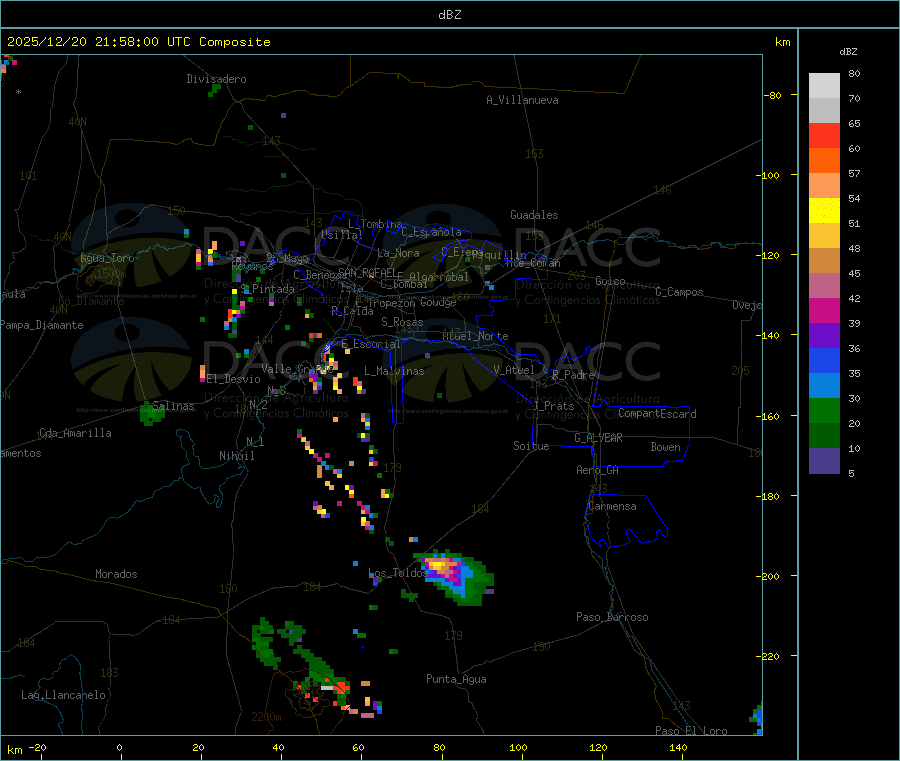Click the 'Bowen' map label
Screen dimensions: 900x761
(x=666, y=447)
